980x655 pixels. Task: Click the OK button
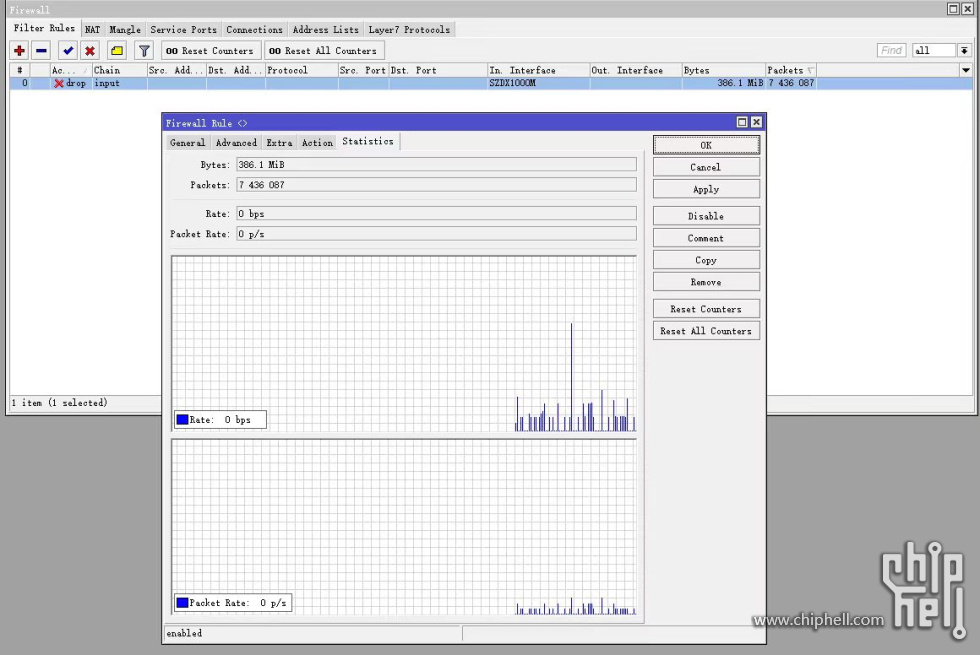(x=706, y=145)
